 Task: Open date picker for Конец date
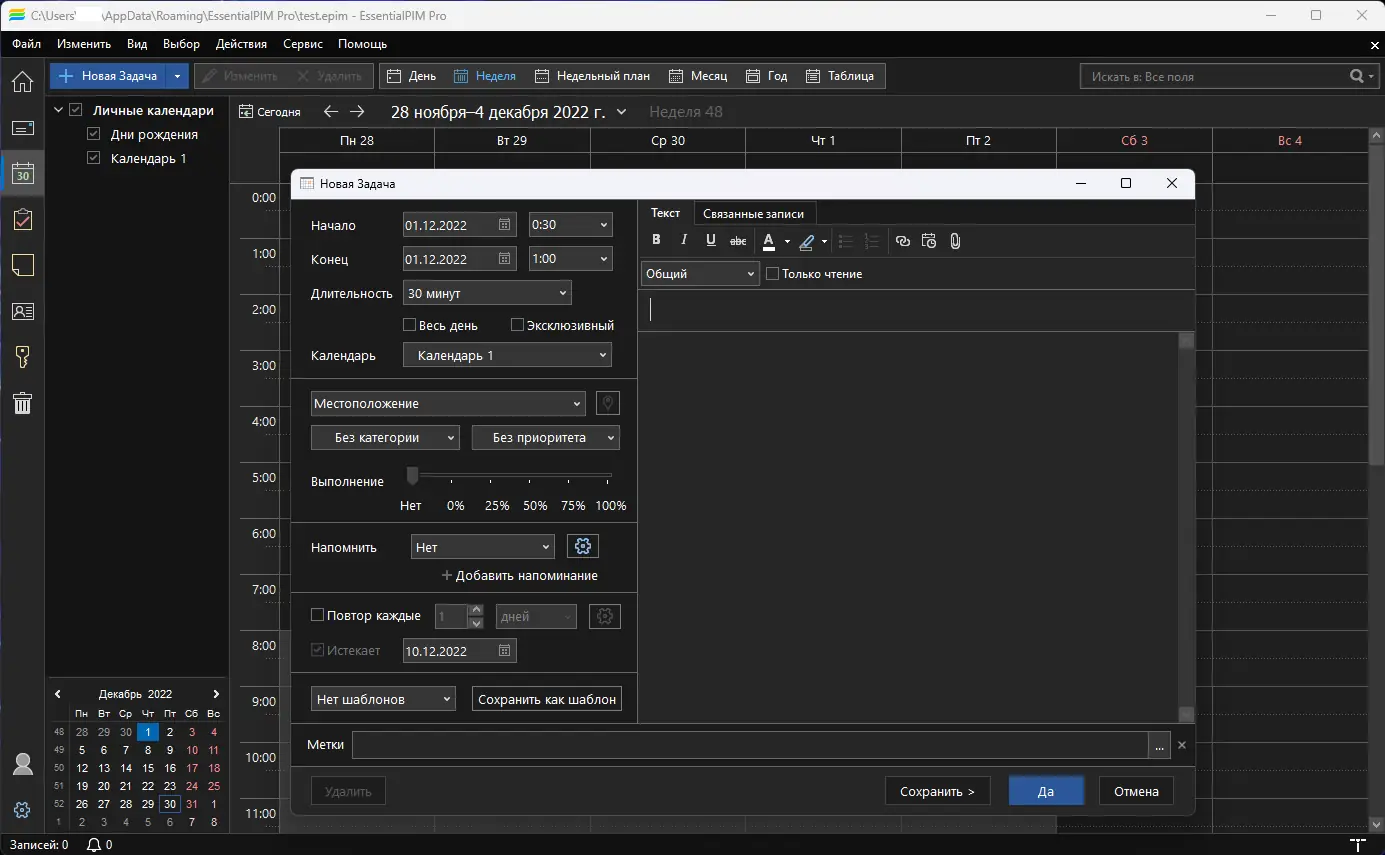pos(505,259)
